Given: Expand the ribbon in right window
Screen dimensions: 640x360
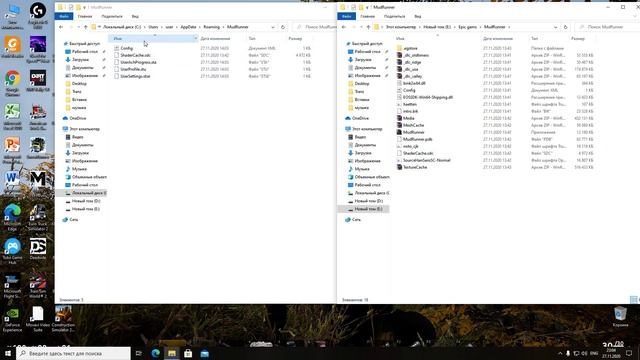Looking at the screenshot, I should click(x=635, y=16).
